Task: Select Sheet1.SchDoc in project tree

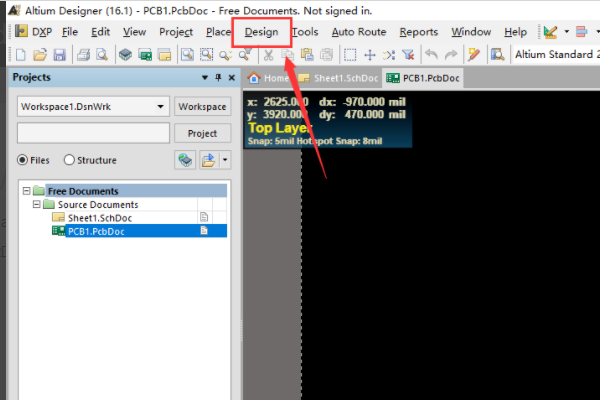Action: tap(100, 218)
